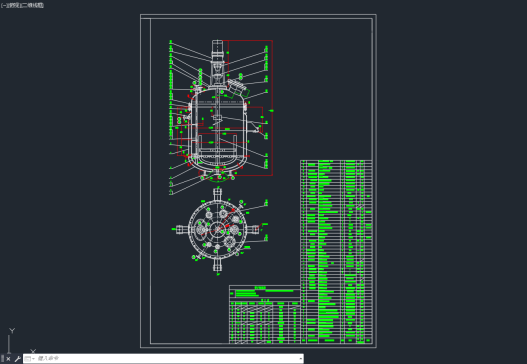This screenshot has width=527, height=364.
Task: Click the command line grip handle
Action: pos(2,359)
